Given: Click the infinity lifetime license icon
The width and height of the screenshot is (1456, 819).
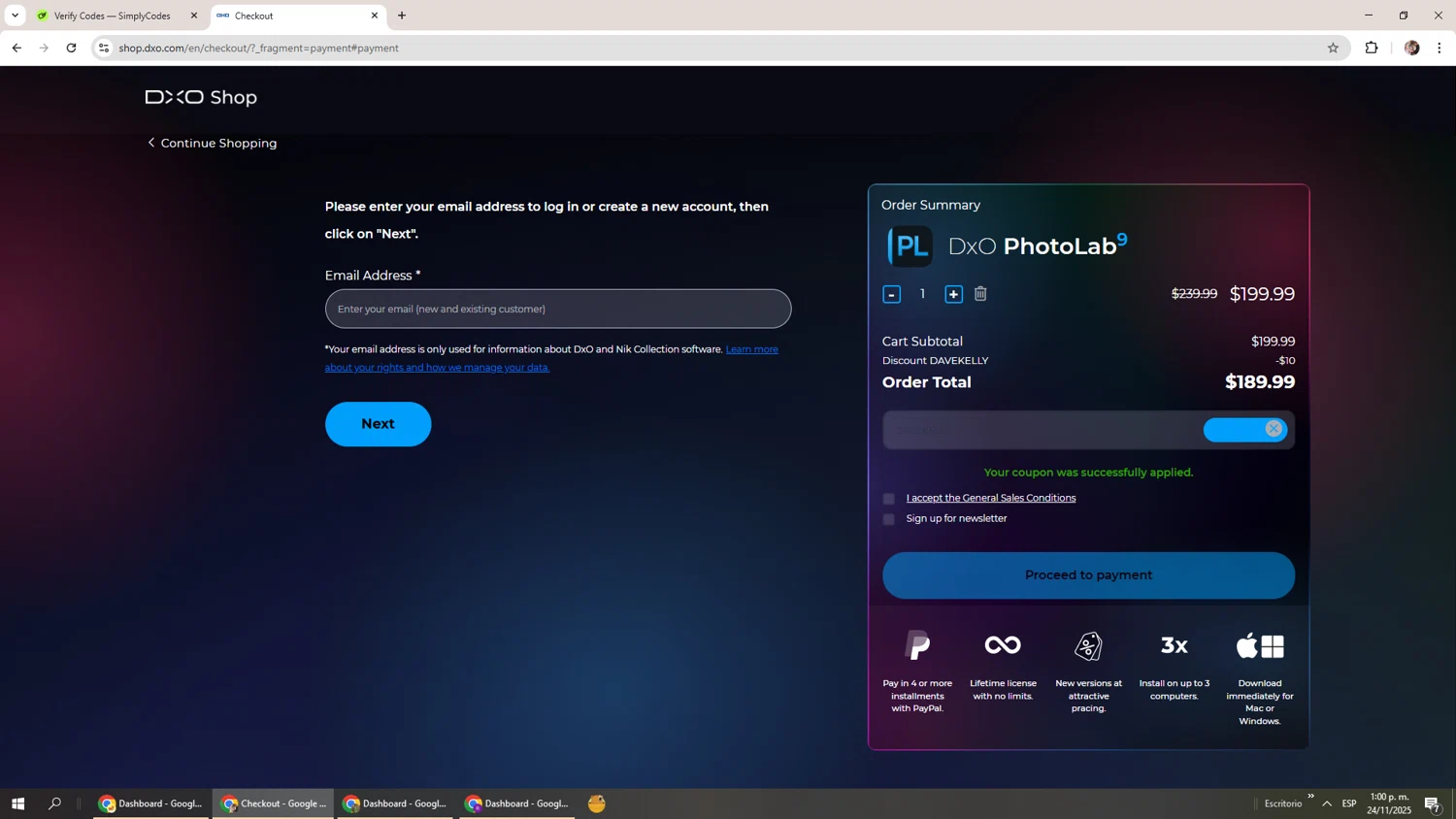Looking at the screenshot, I should click(x=1003, y=645).
